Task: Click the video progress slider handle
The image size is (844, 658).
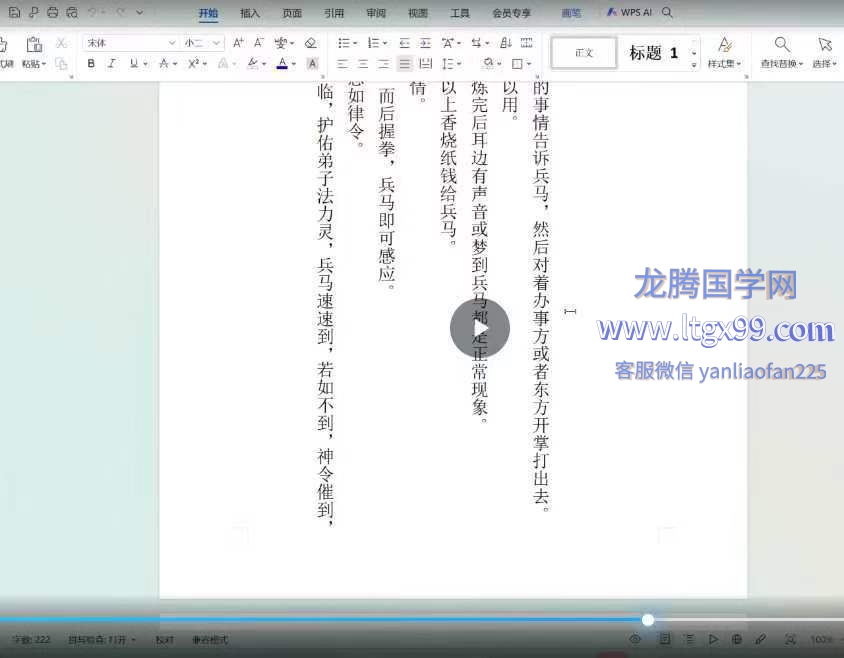Action: [648, 620]
